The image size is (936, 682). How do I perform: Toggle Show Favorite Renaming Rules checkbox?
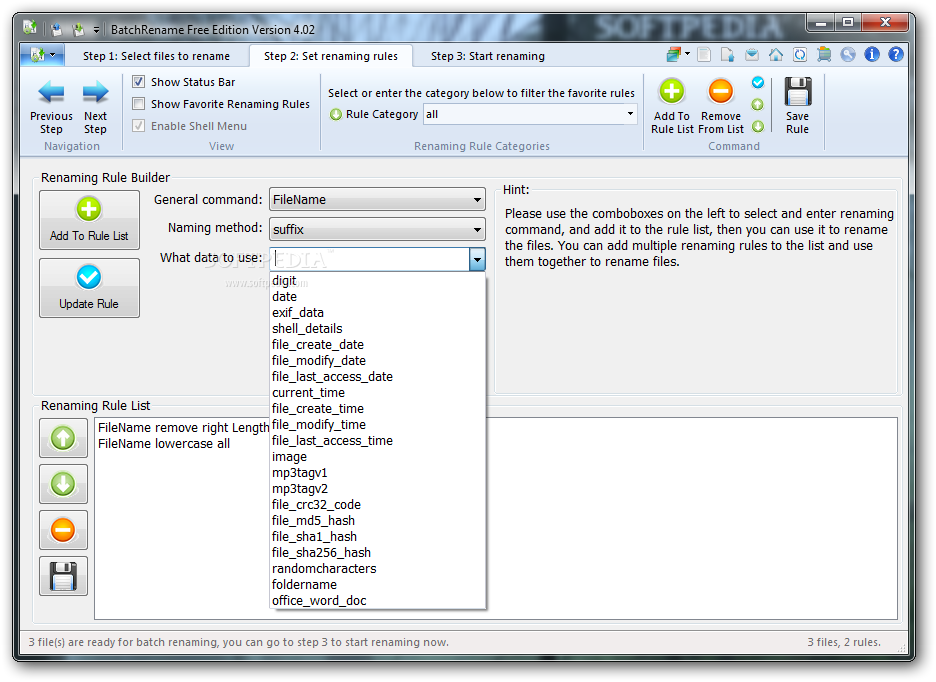(x=138, y=104)
